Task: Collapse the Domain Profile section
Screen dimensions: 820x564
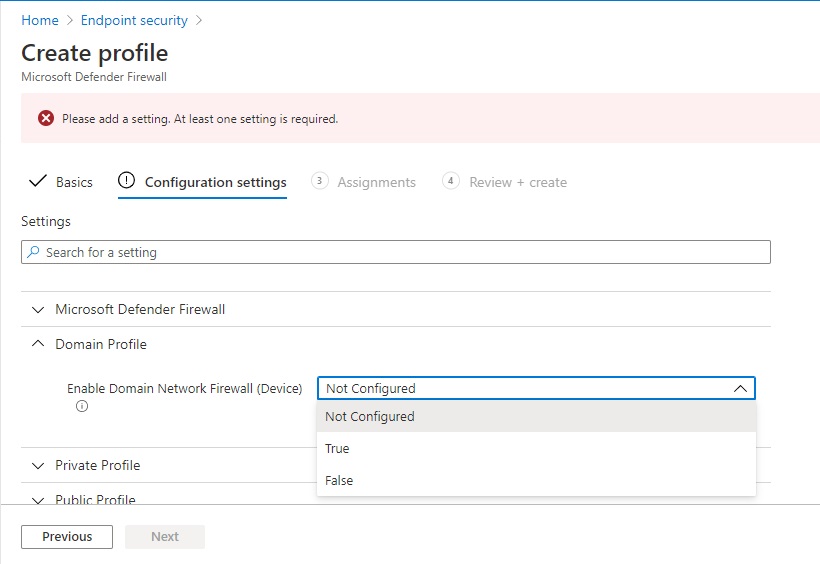Action: coord(38,344)
